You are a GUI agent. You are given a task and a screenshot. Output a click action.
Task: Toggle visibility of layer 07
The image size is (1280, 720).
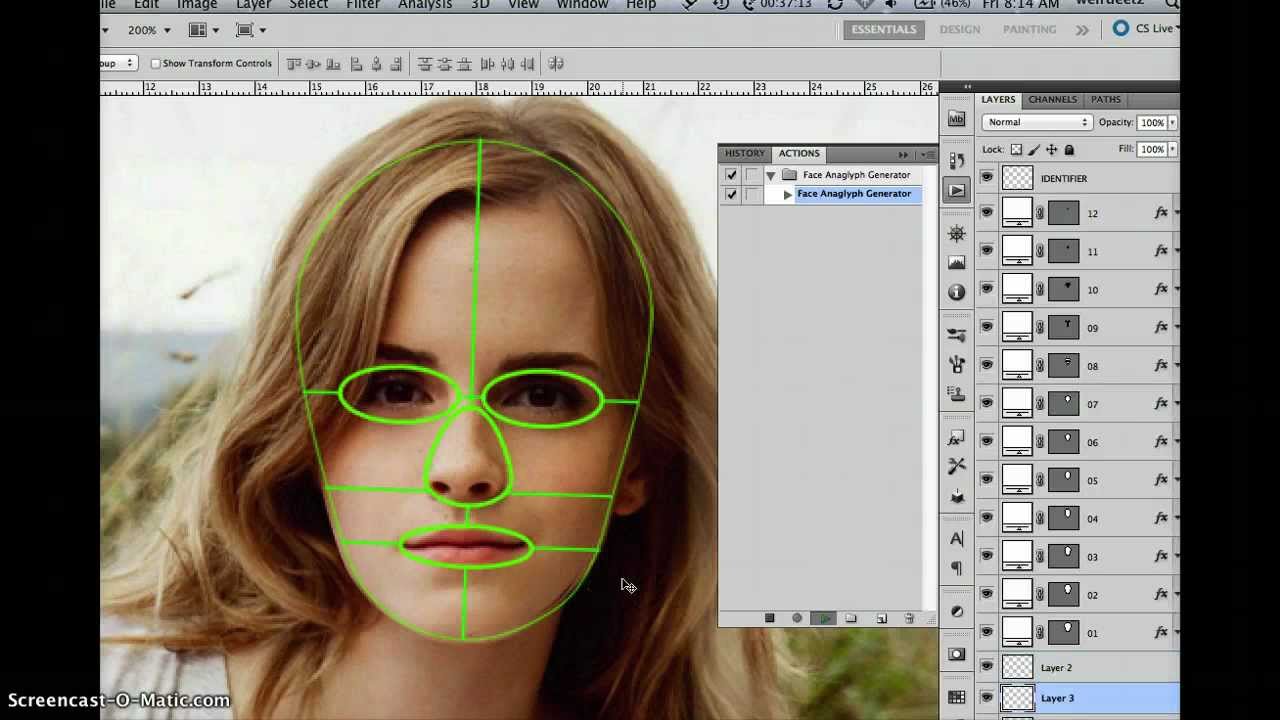[x=987, y=403]
